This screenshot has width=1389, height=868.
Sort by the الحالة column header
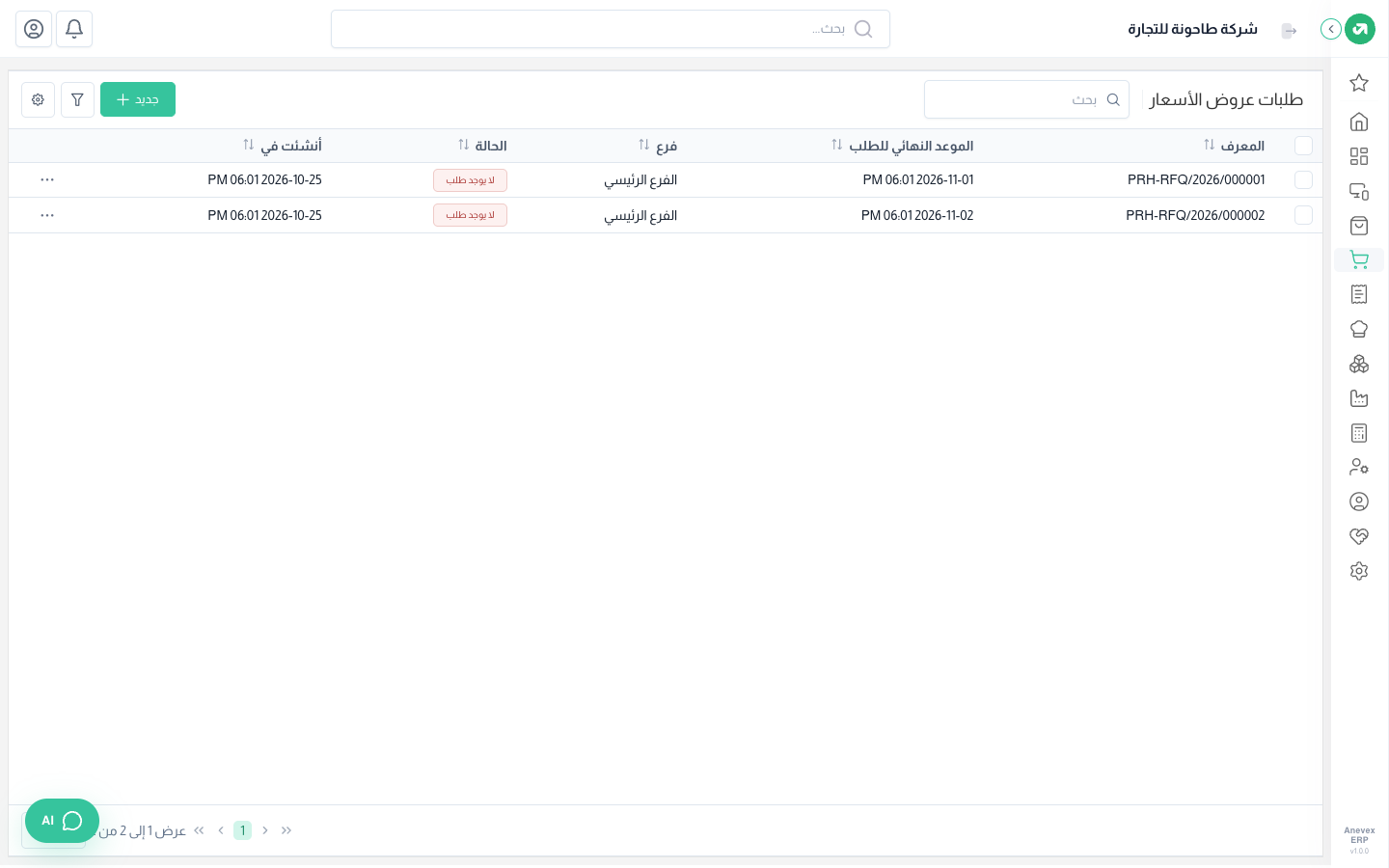tap(482, 146)
